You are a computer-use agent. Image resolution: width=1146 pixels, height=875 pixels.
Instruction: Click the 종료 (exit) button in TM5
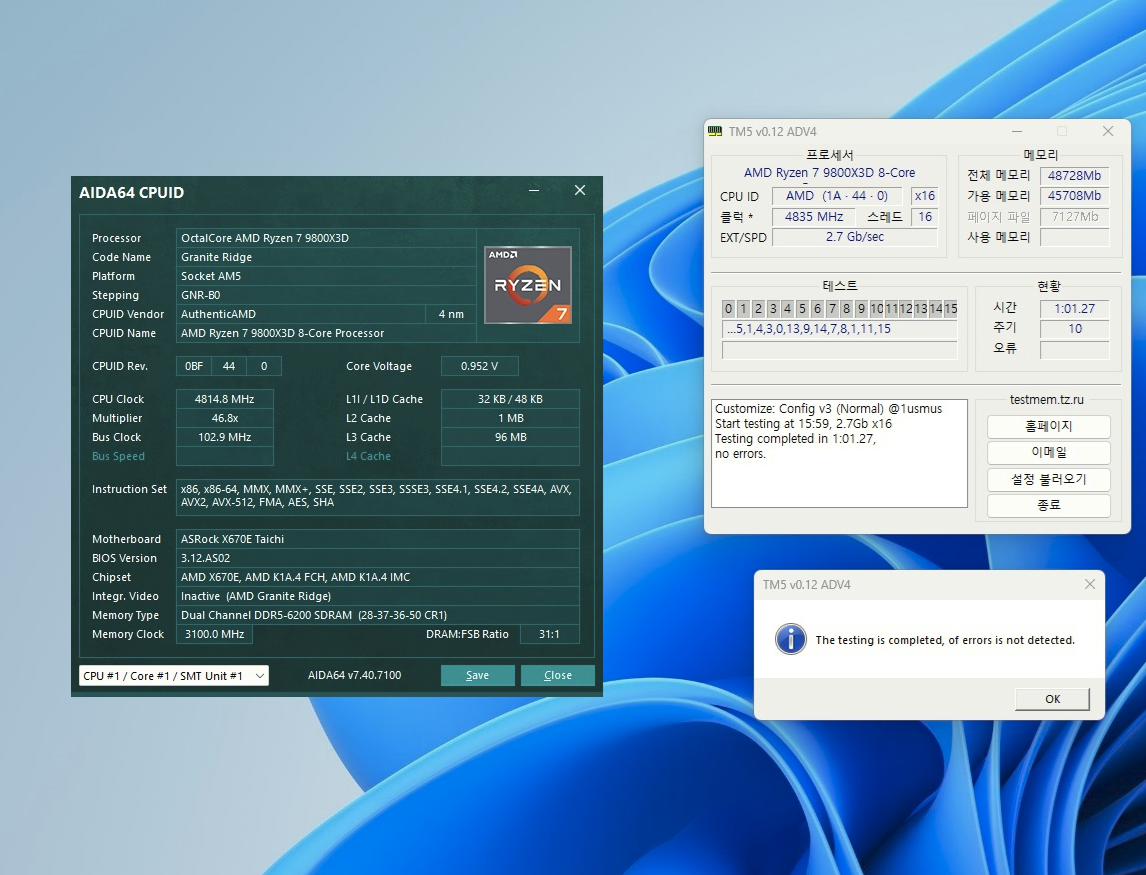click(x=1049, y=505)
